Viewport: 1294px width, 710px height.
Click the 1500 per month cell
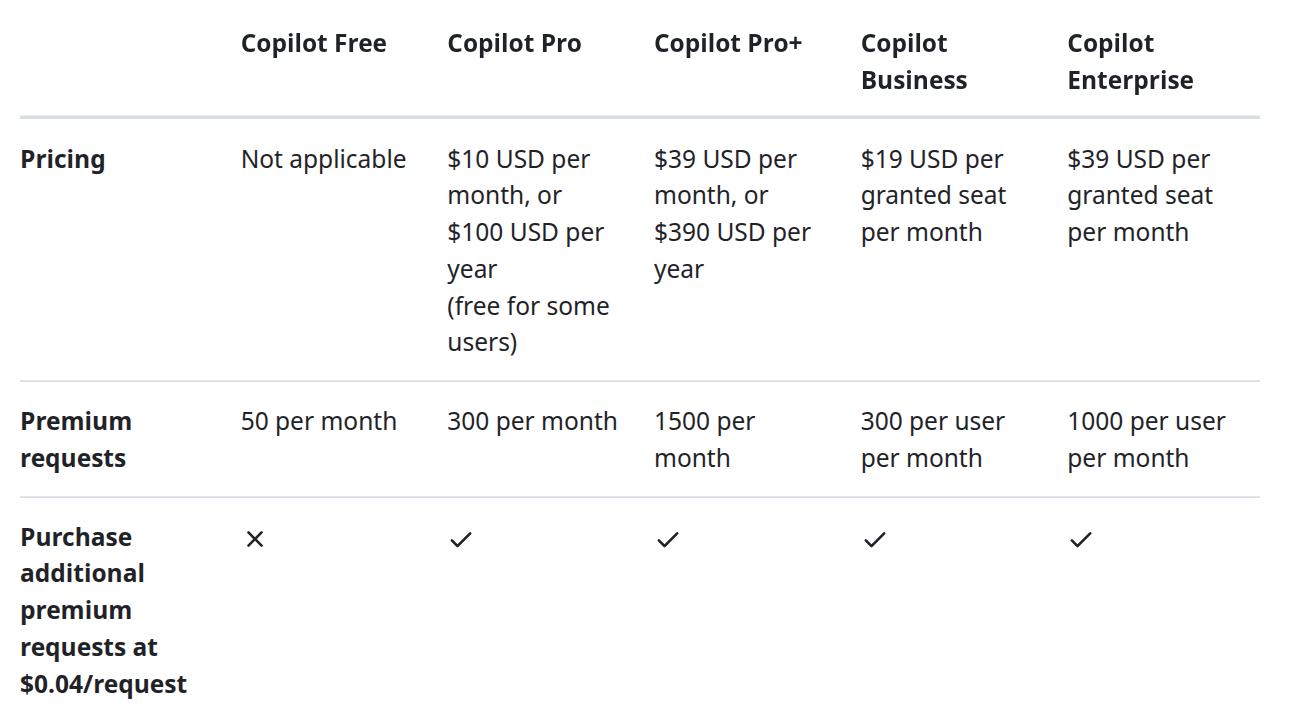[704, 440]
